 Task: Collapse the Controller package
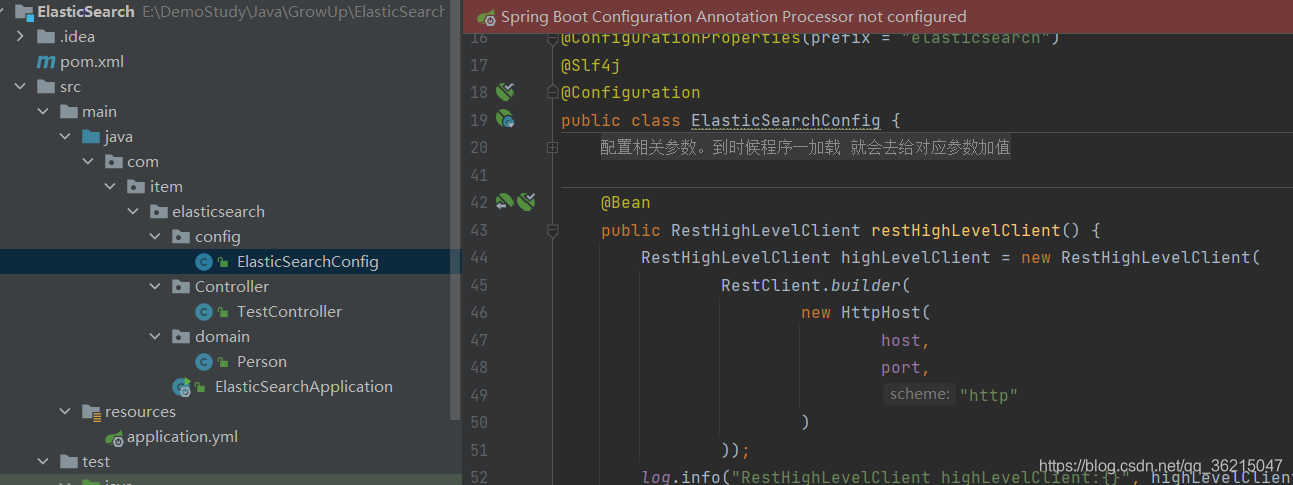(155, 287)
